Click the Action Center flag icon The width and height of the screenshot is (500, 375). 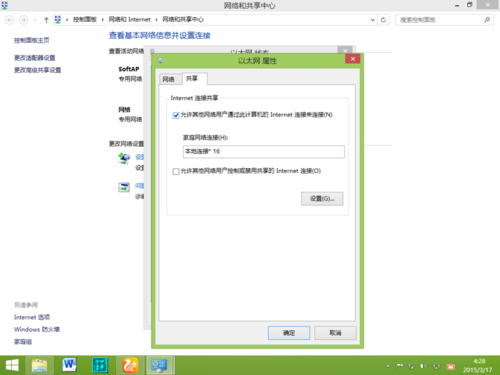399,366
